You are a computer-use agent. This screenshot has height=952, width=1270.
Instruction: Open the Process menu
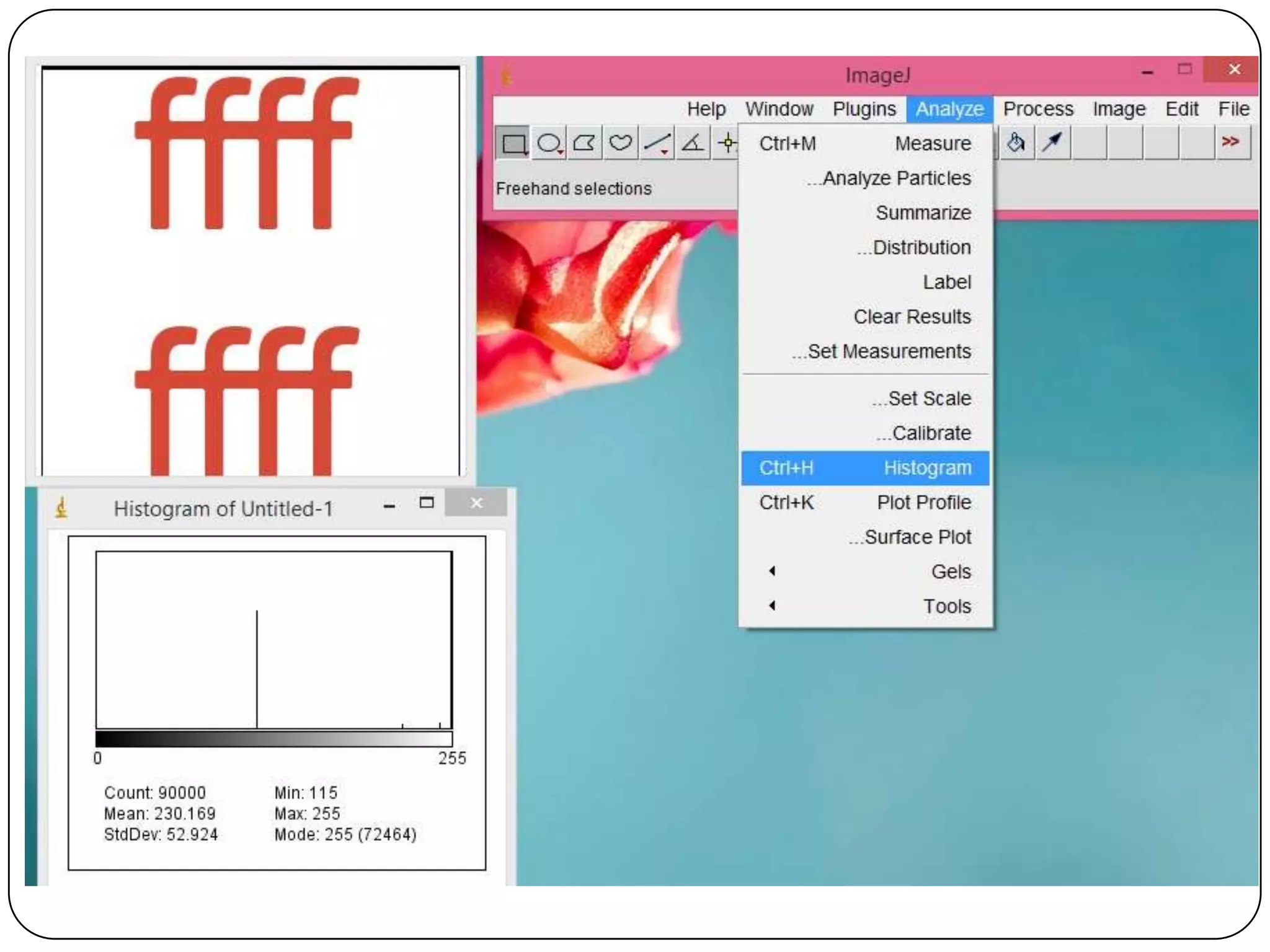pos(1038,109)
